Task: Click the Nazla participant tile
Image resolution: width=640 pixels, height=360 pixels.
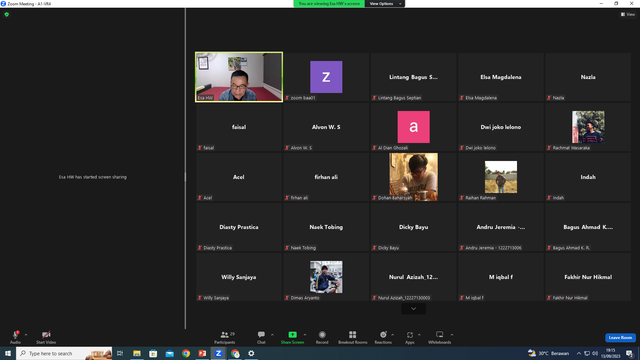Action: point(588,77)
